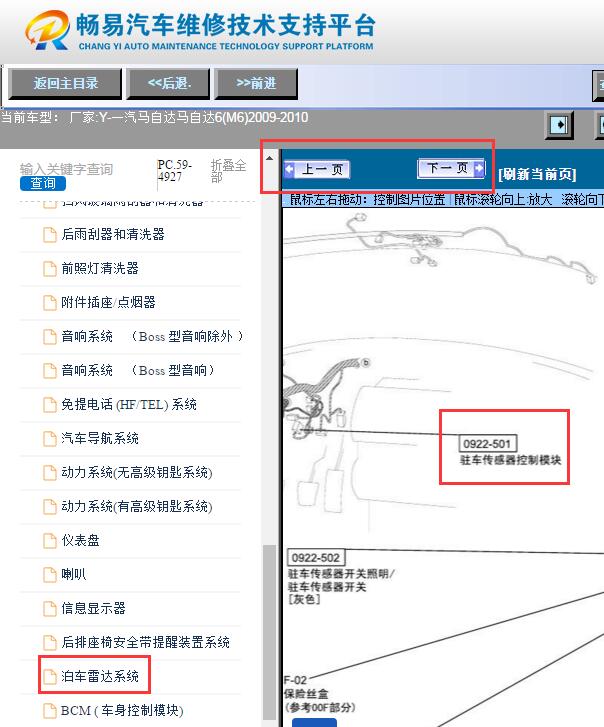
Task: Click document icon beside 汽车导航系统
Action: (50, 439)
